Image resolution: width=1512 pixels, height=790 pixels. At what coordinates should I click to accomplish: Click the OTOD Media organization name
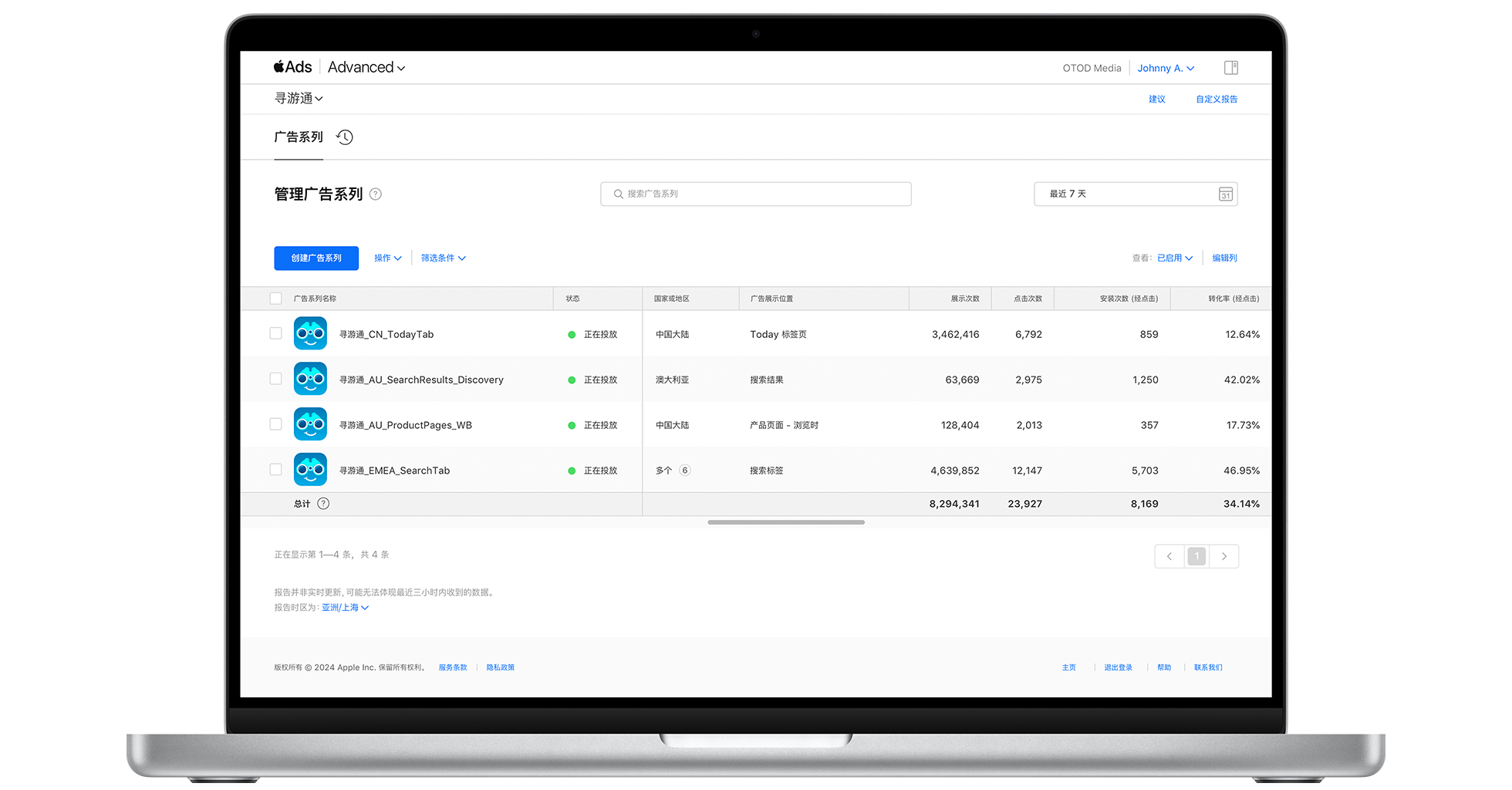(1092, 68)
